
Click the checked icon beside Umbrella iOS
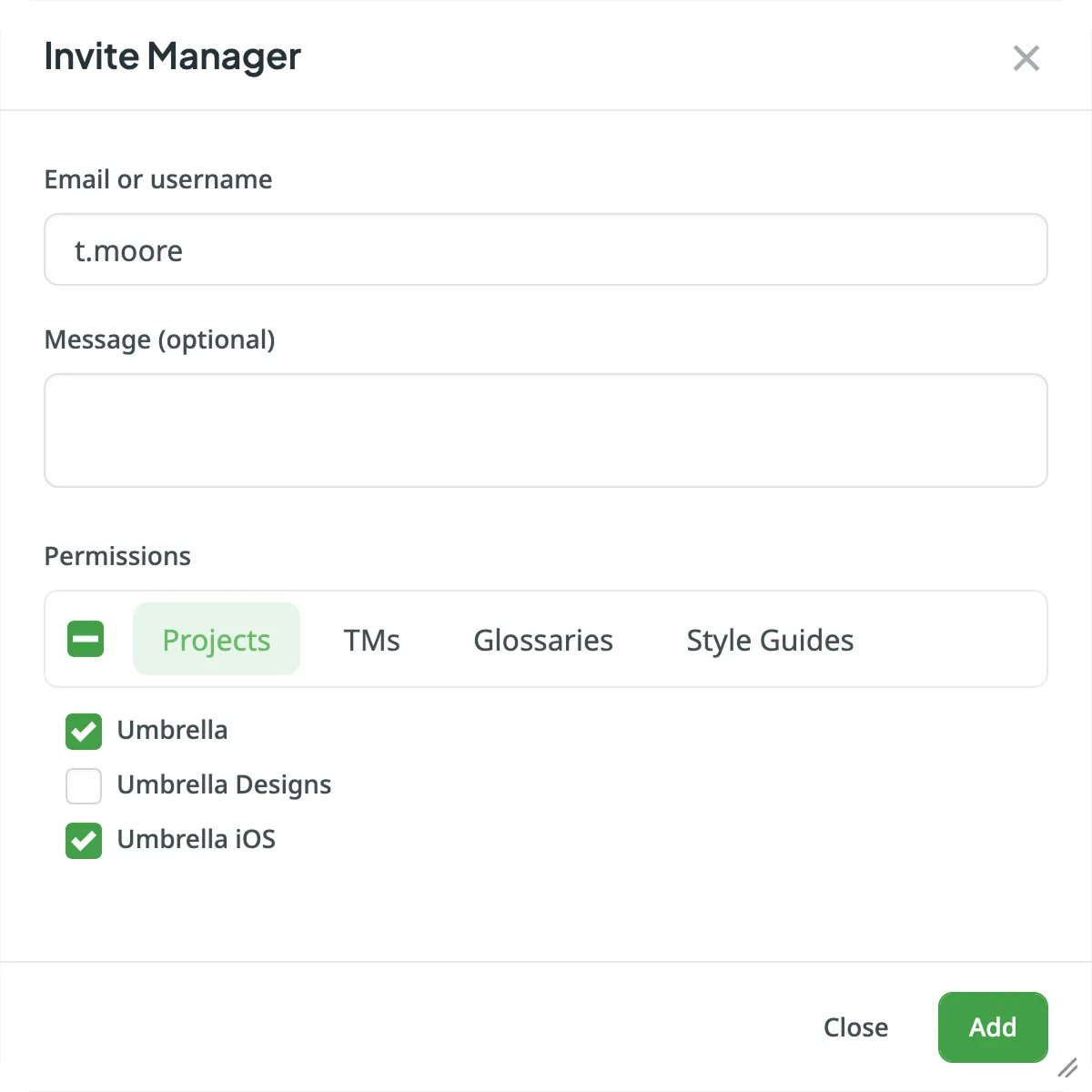coord(83,840)
